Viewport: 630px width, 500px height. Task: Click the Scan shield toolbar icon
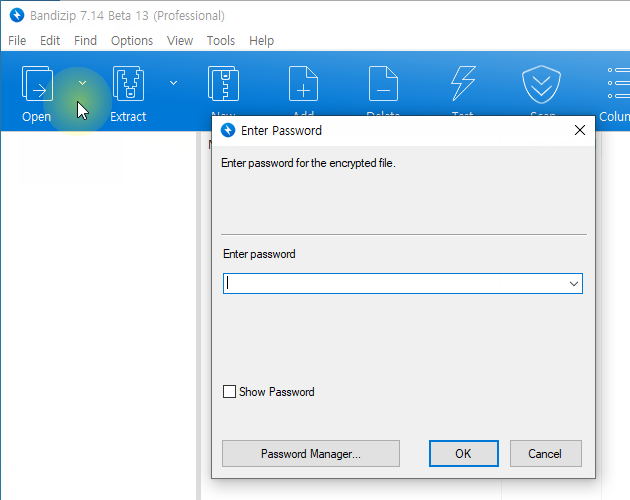pos(542,86)
